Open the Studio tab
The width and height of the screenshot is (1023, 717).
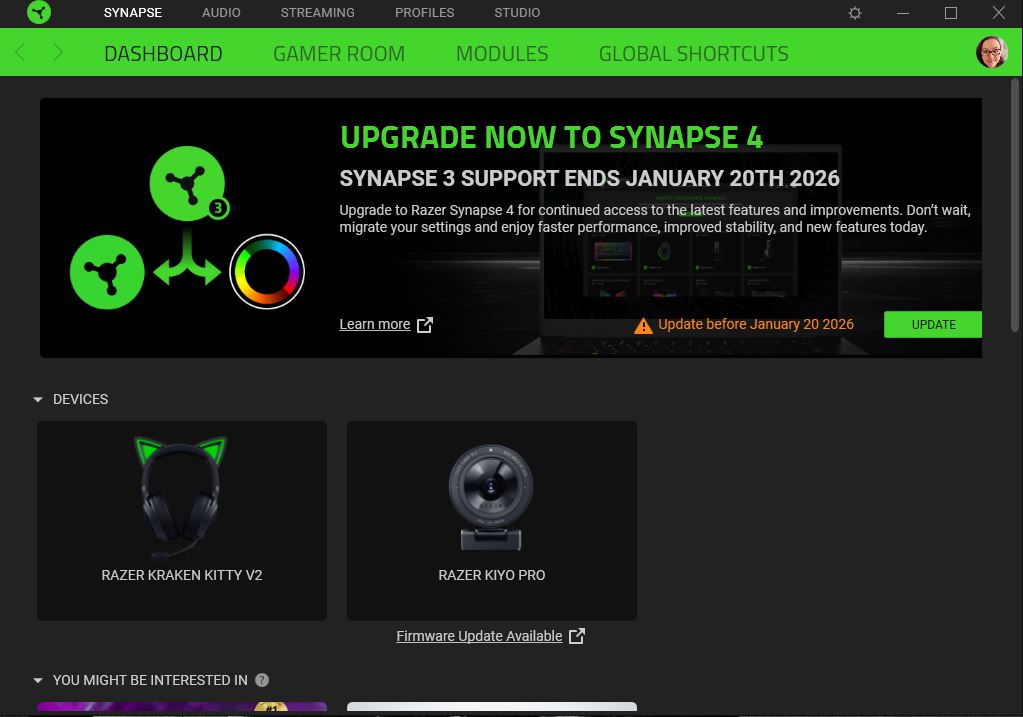[x=517, y=12]
